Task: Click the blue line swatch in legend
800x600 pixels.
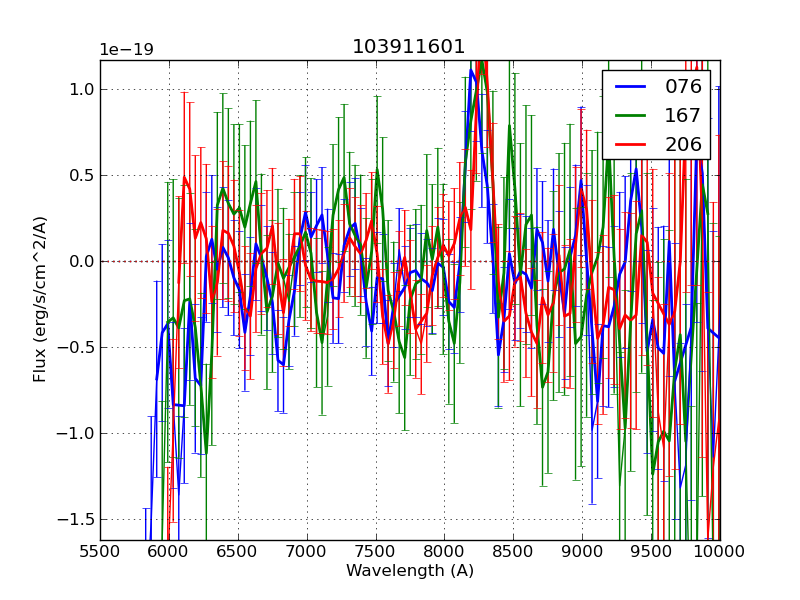Action: pos(631,87)
